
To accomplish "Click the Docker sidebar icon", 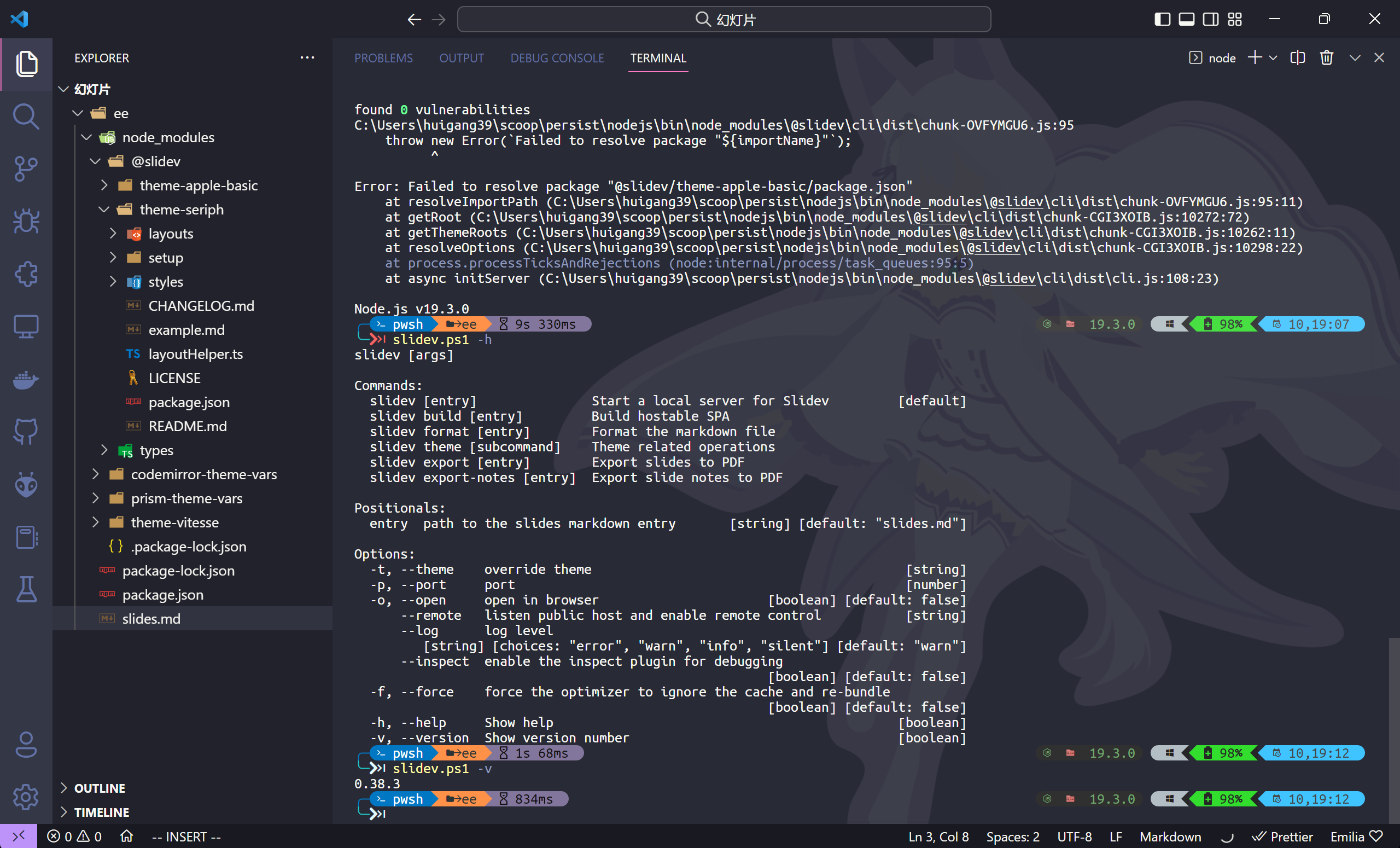I will 26,380.
